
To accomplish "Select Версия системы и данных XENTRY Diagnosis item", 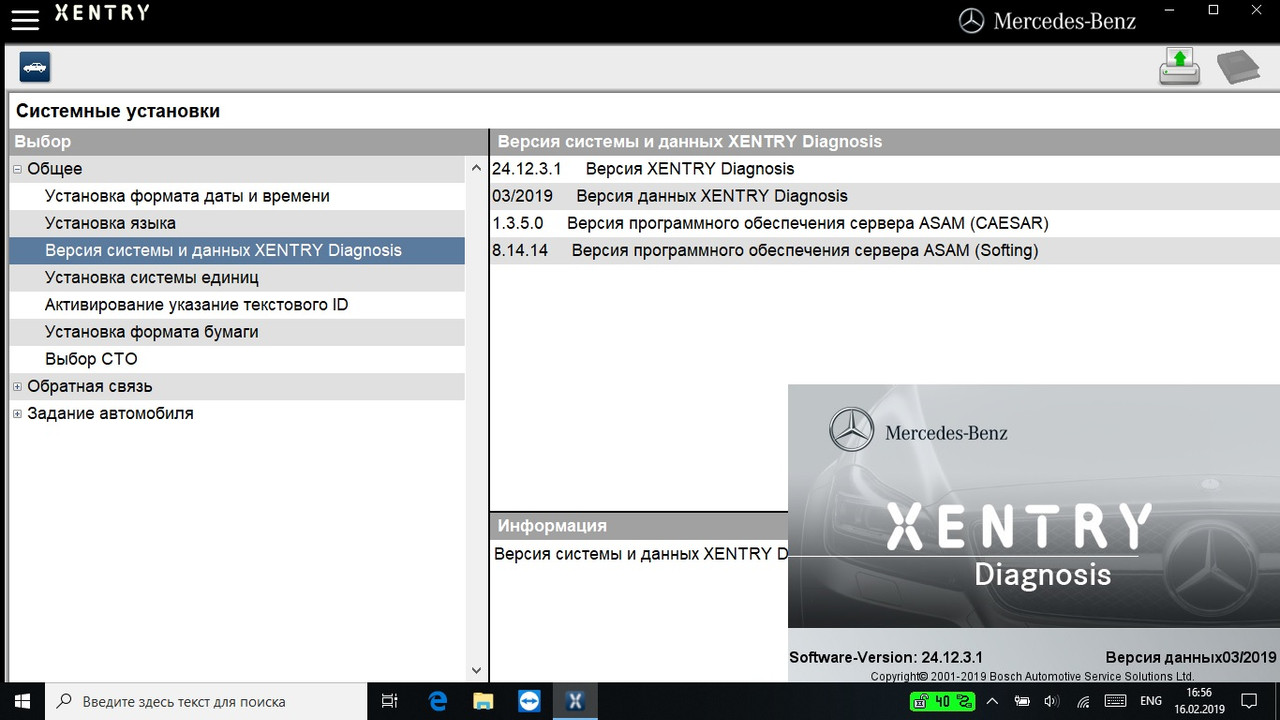I will tap(237, 250).
